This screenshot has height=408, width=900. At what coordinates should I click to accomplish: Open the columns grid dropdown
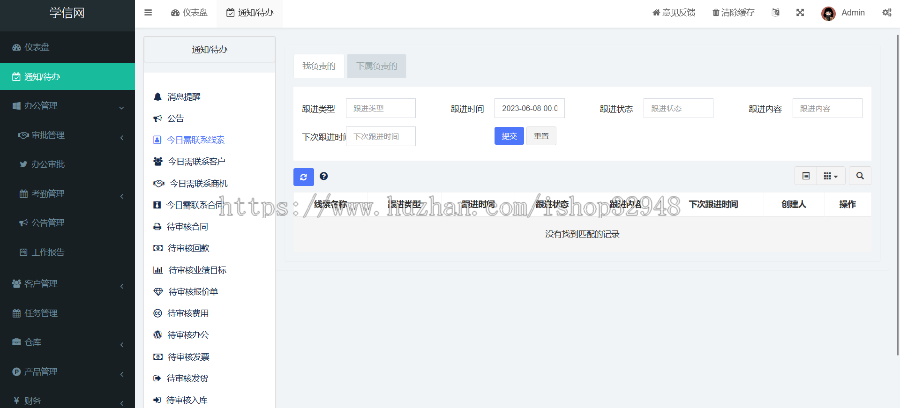pos(831,176)
